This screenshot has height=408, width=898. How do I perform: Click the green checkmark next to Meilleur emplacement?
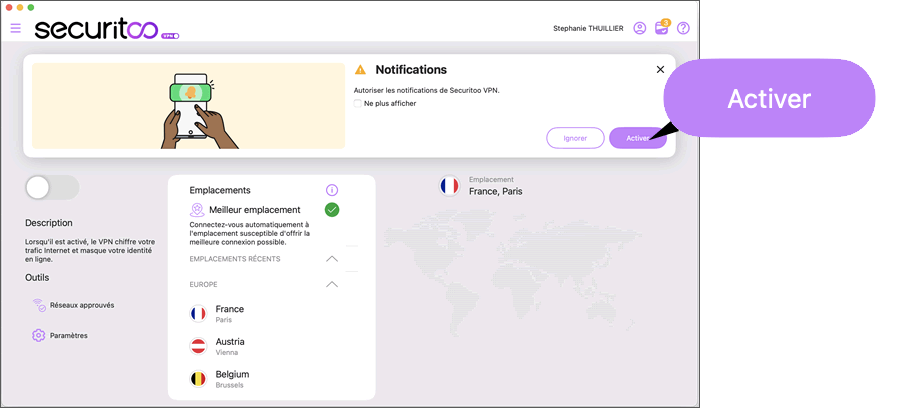point(332,210)
